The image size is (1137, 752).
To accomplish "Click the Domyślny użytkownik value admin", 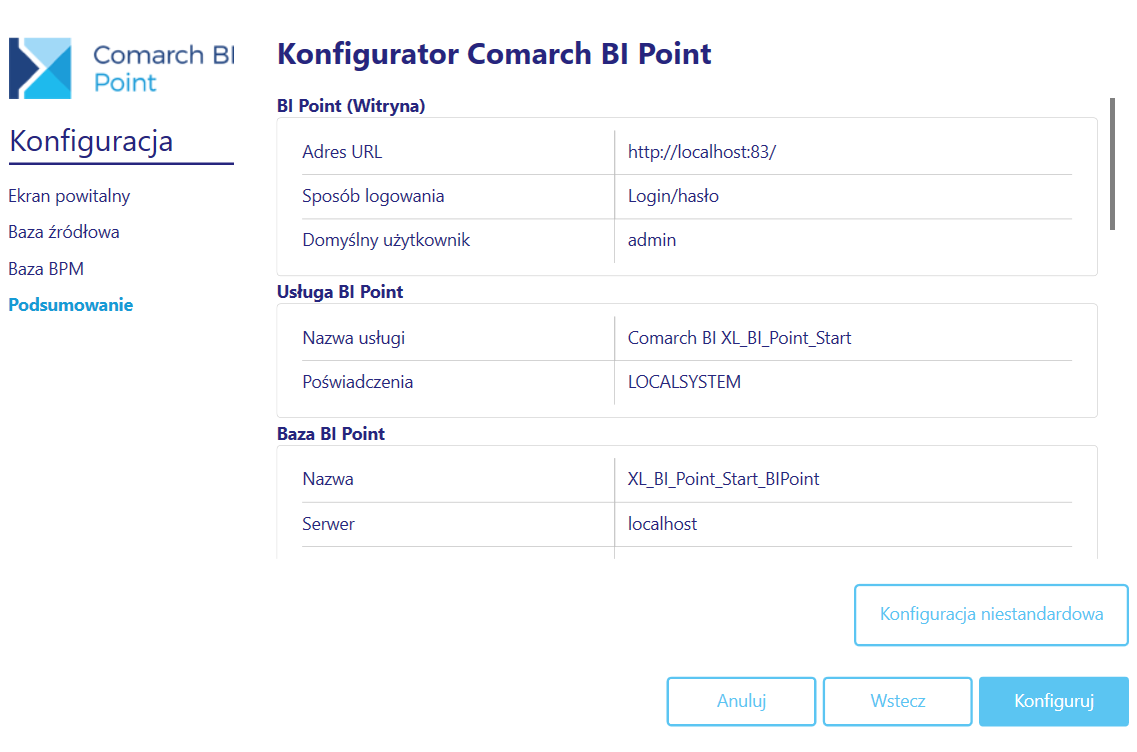I will (652, 240).
